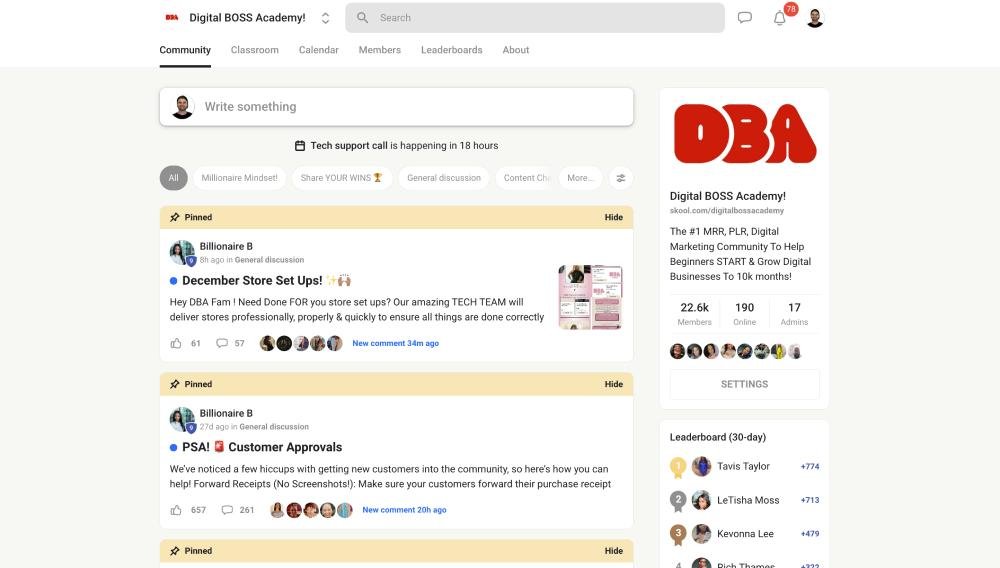Click the DBA logo beside the group name
Viewport: 1000px width, 568px height.
[172, 18]
